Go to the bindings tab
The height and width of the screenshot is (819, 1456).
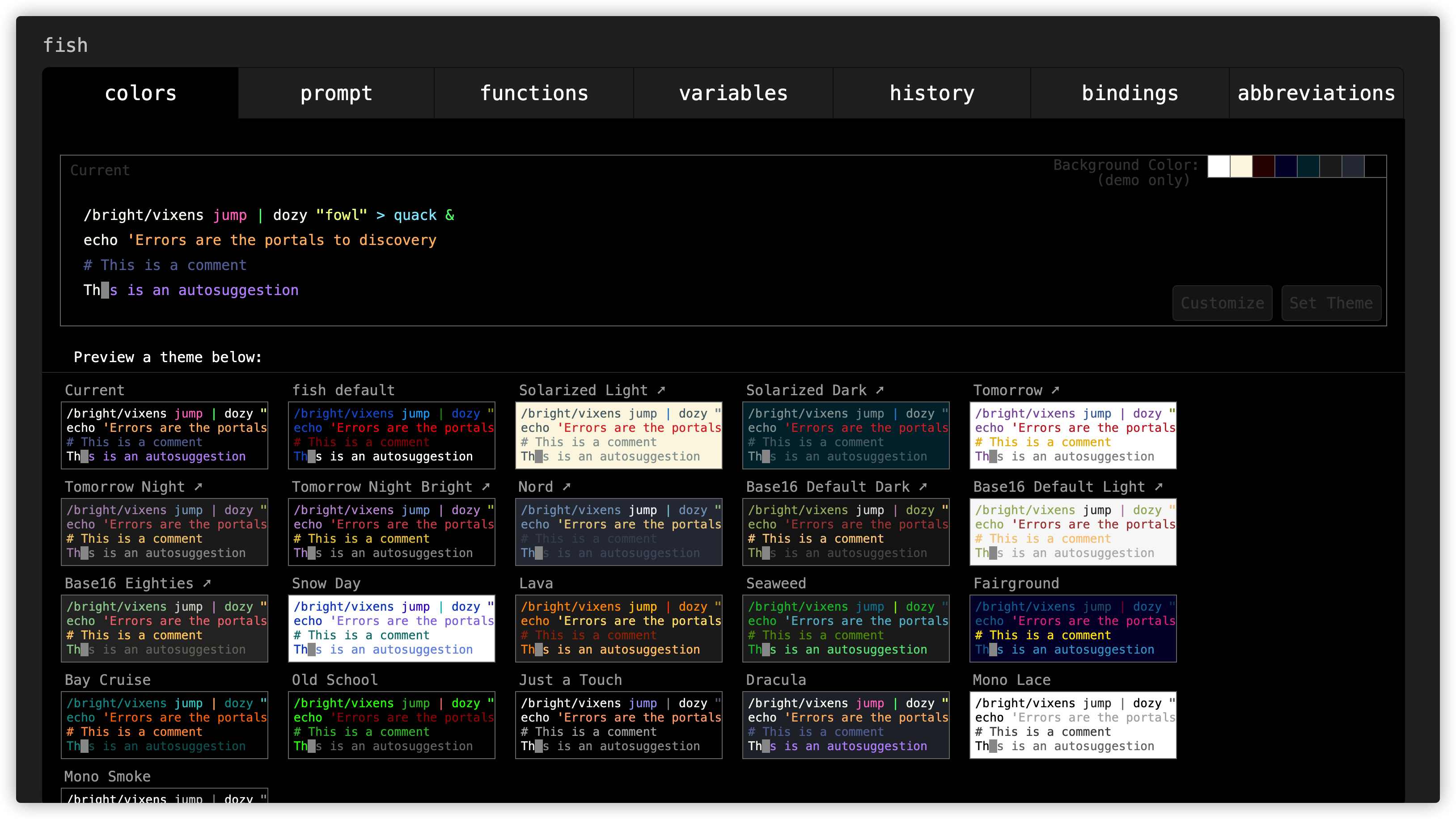[x=1130, y=93]
